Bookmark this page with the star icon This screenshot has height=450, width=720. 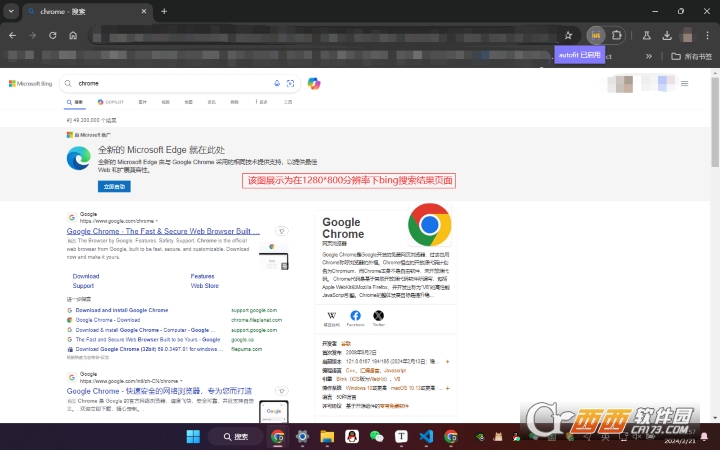568,35
